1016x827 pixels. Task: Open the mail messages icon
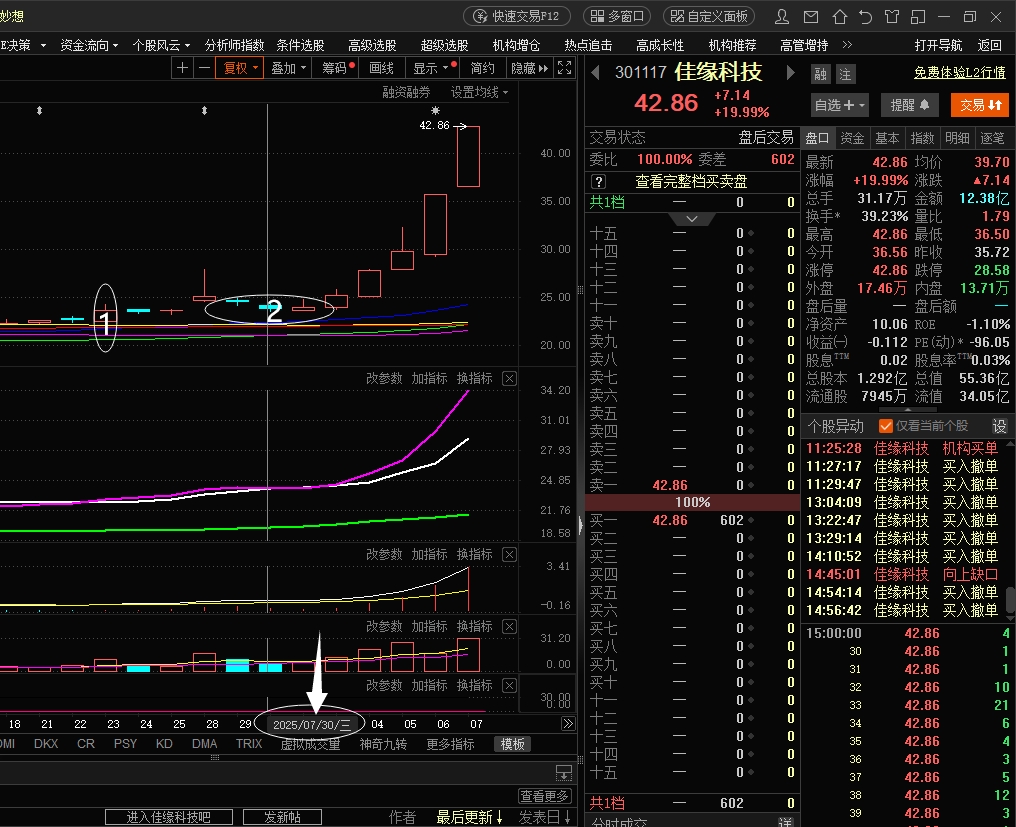point(811,17)
